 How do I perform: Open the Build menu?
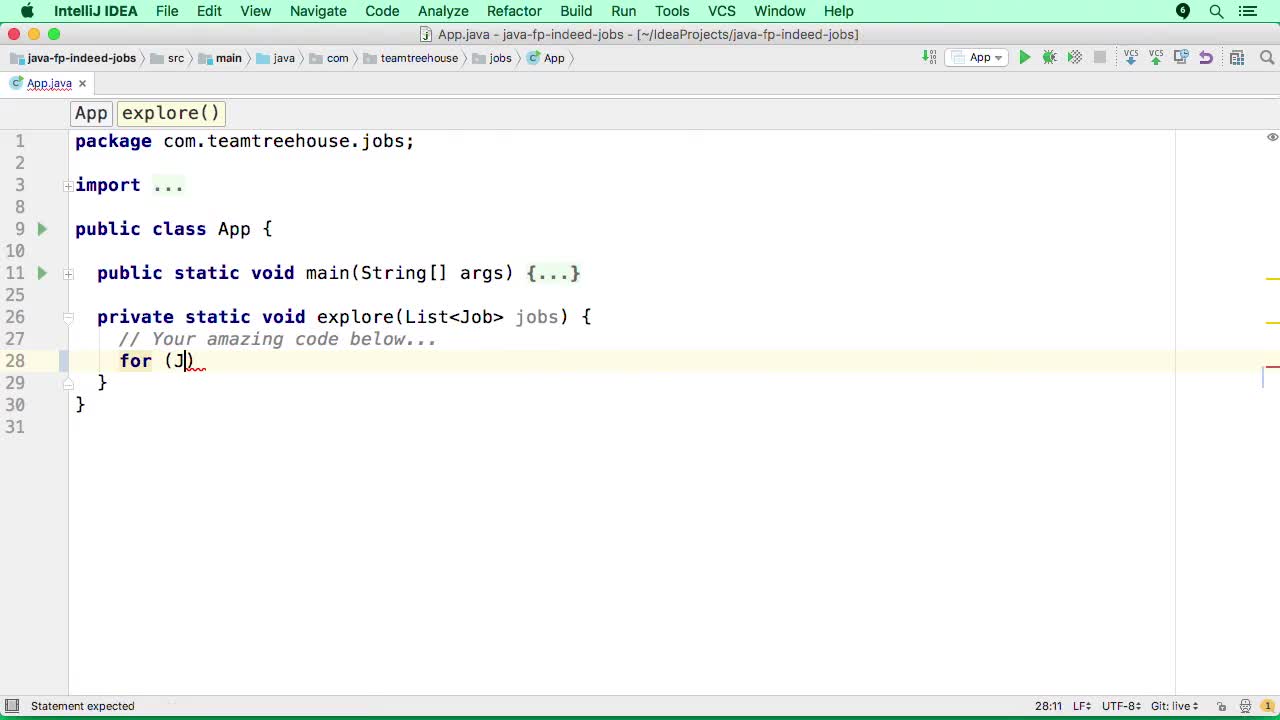click(576, 11)
